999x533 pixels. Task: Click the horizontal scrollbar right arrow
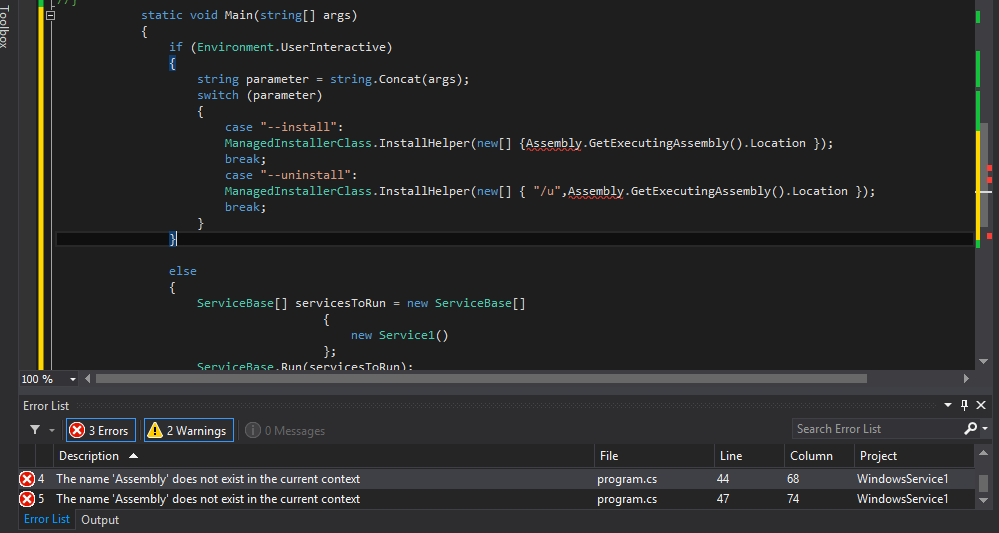tap(966, 379)
